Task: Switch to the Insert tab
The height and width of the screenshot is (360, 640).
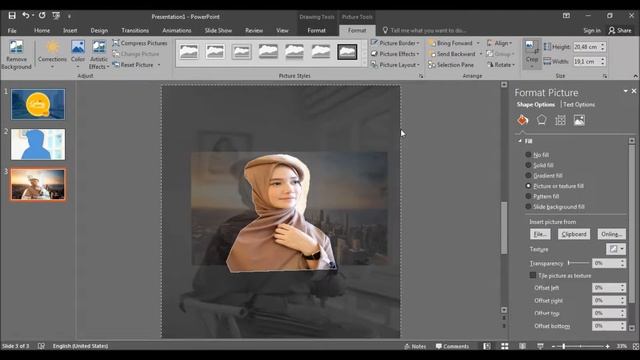Action: point(70,31)
